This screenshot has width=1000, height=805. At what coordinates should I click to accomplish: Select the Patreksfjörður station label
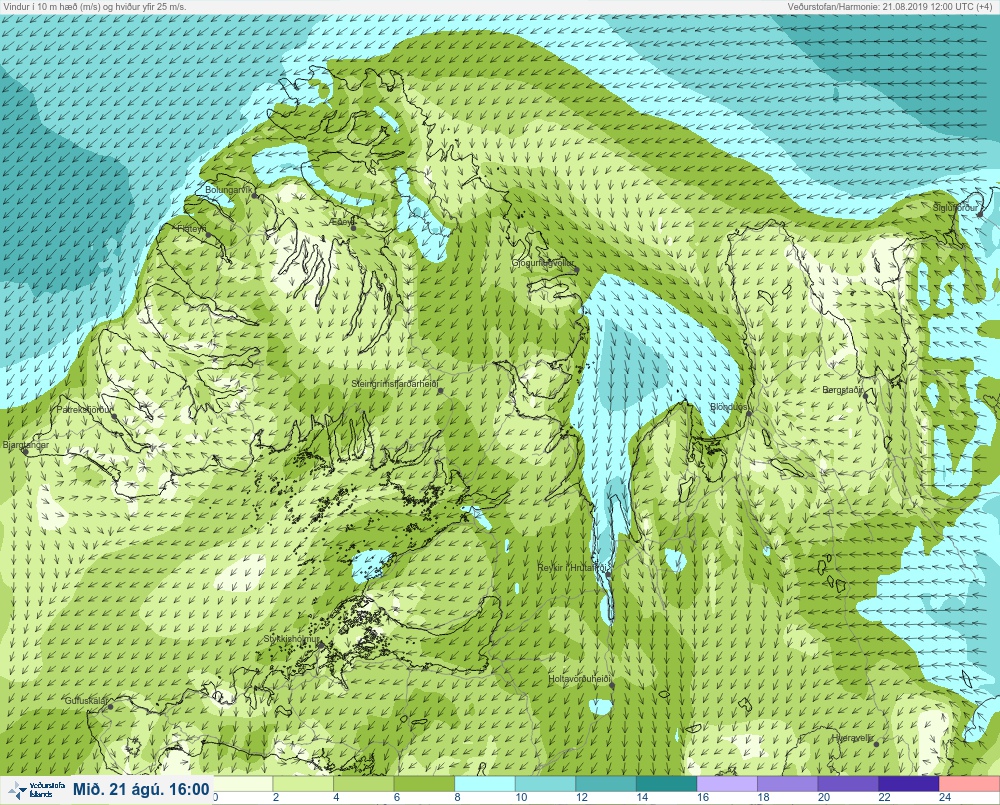84,410
